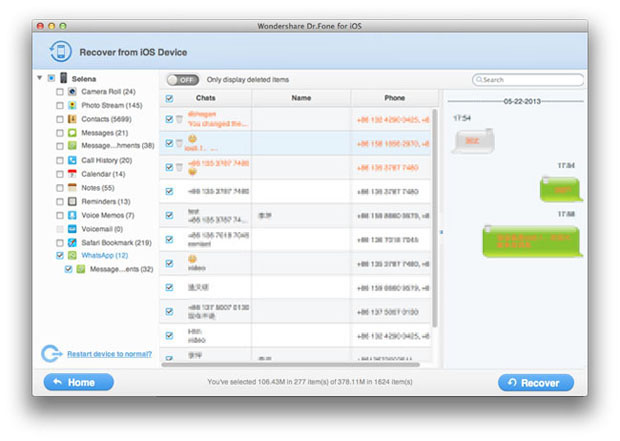
Task: Click the search magnifier icon
Action: 479,79
